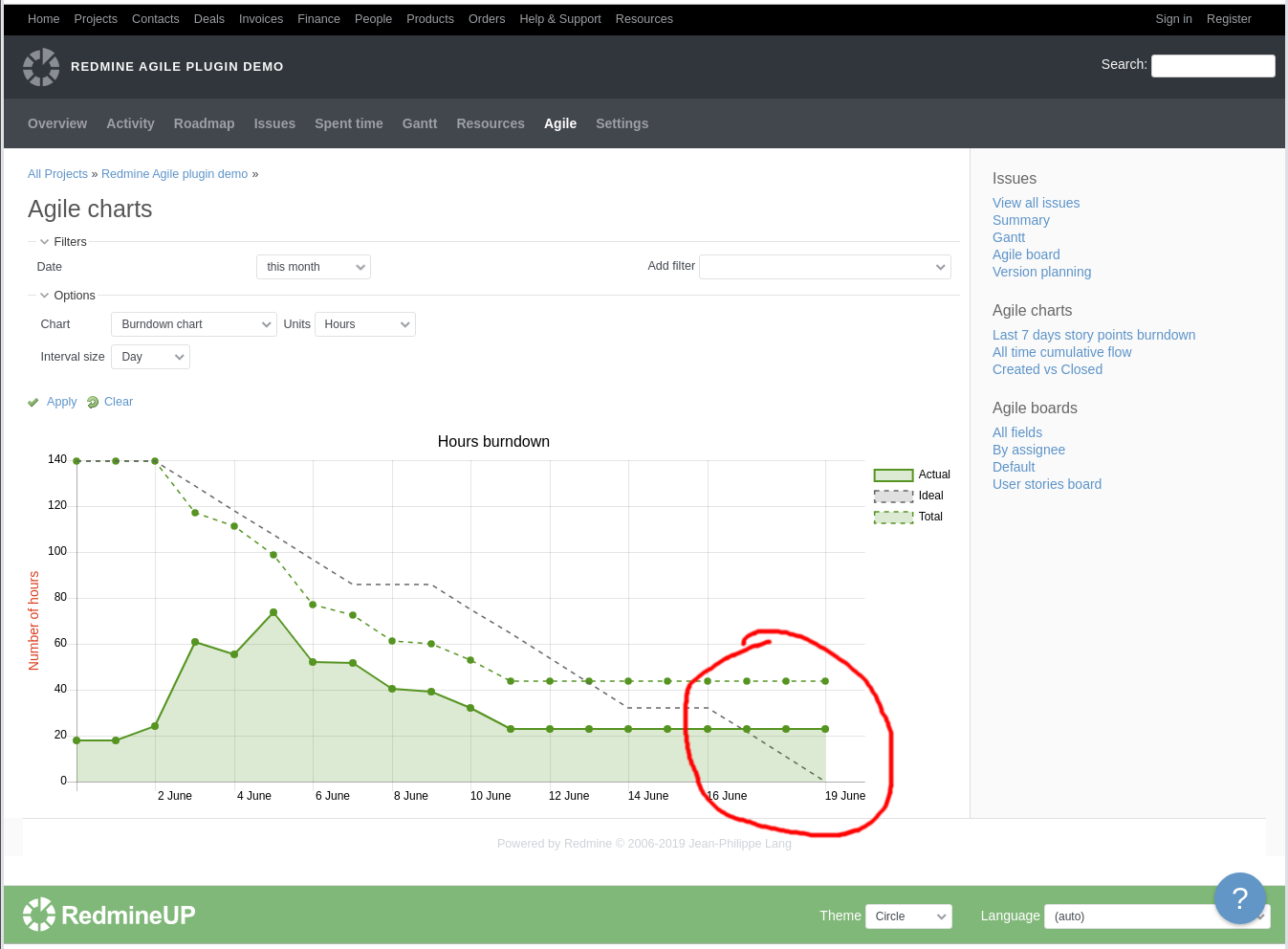Open the 'View all issues' link
Screen dimensions: 1288x949
click(1036, 203)
